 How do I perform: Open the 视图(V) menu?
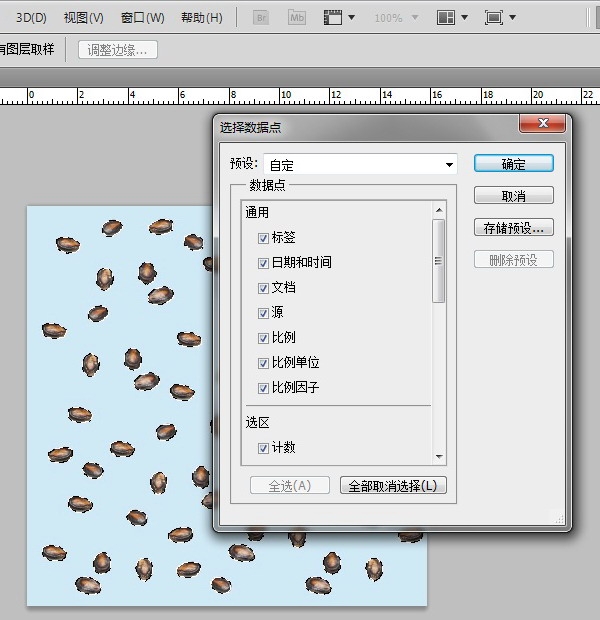[x=83, y=18]
